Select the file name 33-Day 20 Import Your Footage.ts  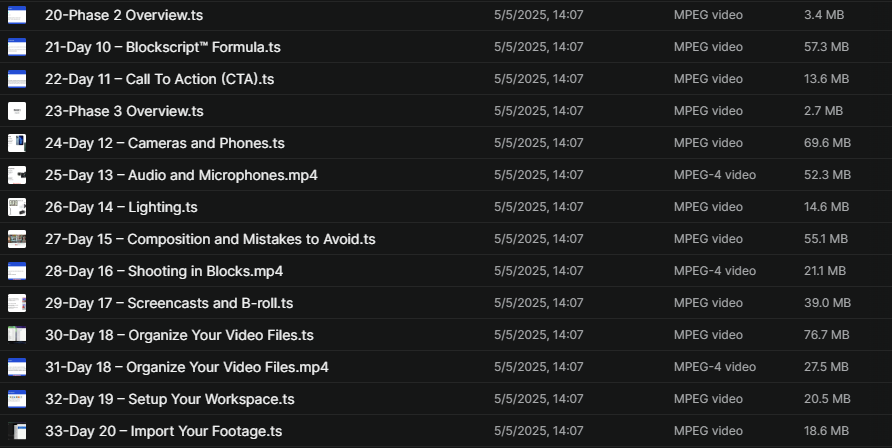click(x=163, y=431)
